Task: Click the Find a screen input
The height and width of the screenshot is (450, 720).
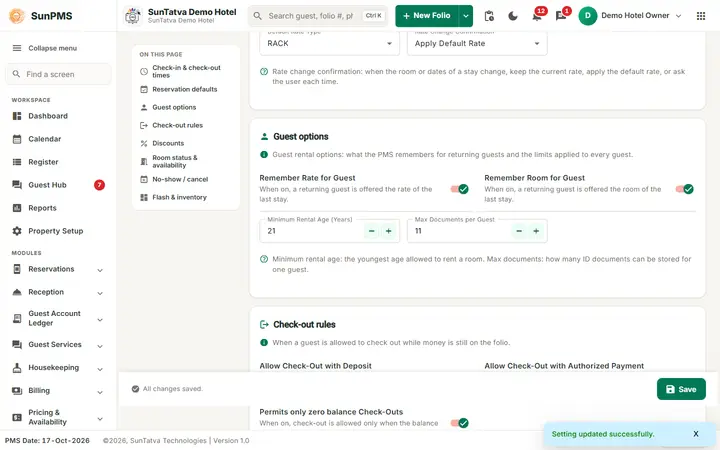Action: tap(58, 74)
